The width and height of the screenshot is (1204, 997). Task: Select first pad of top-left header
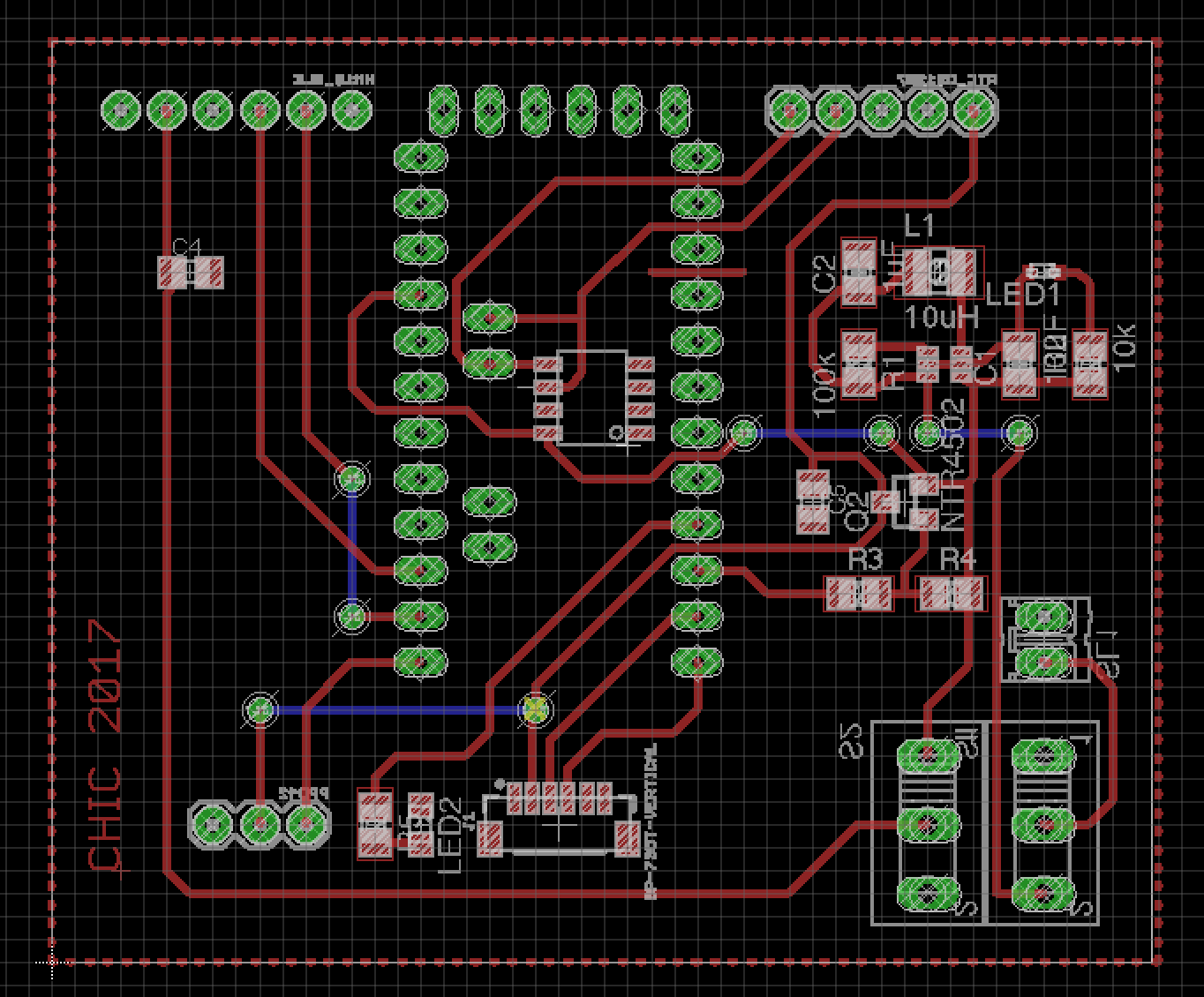point(121,110)
